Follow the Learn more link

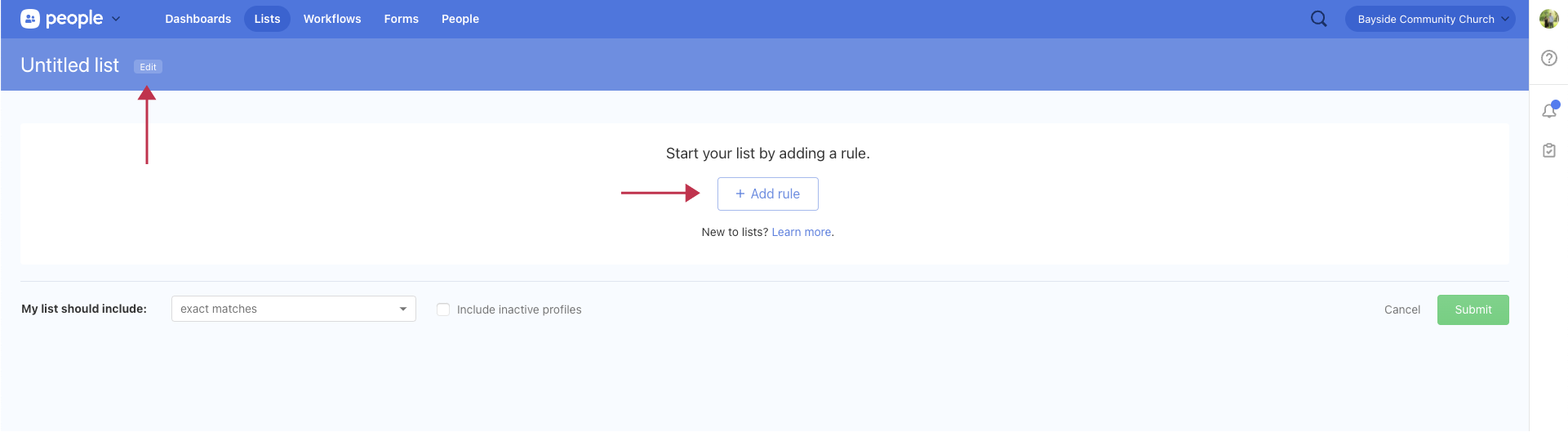(801, 232)
